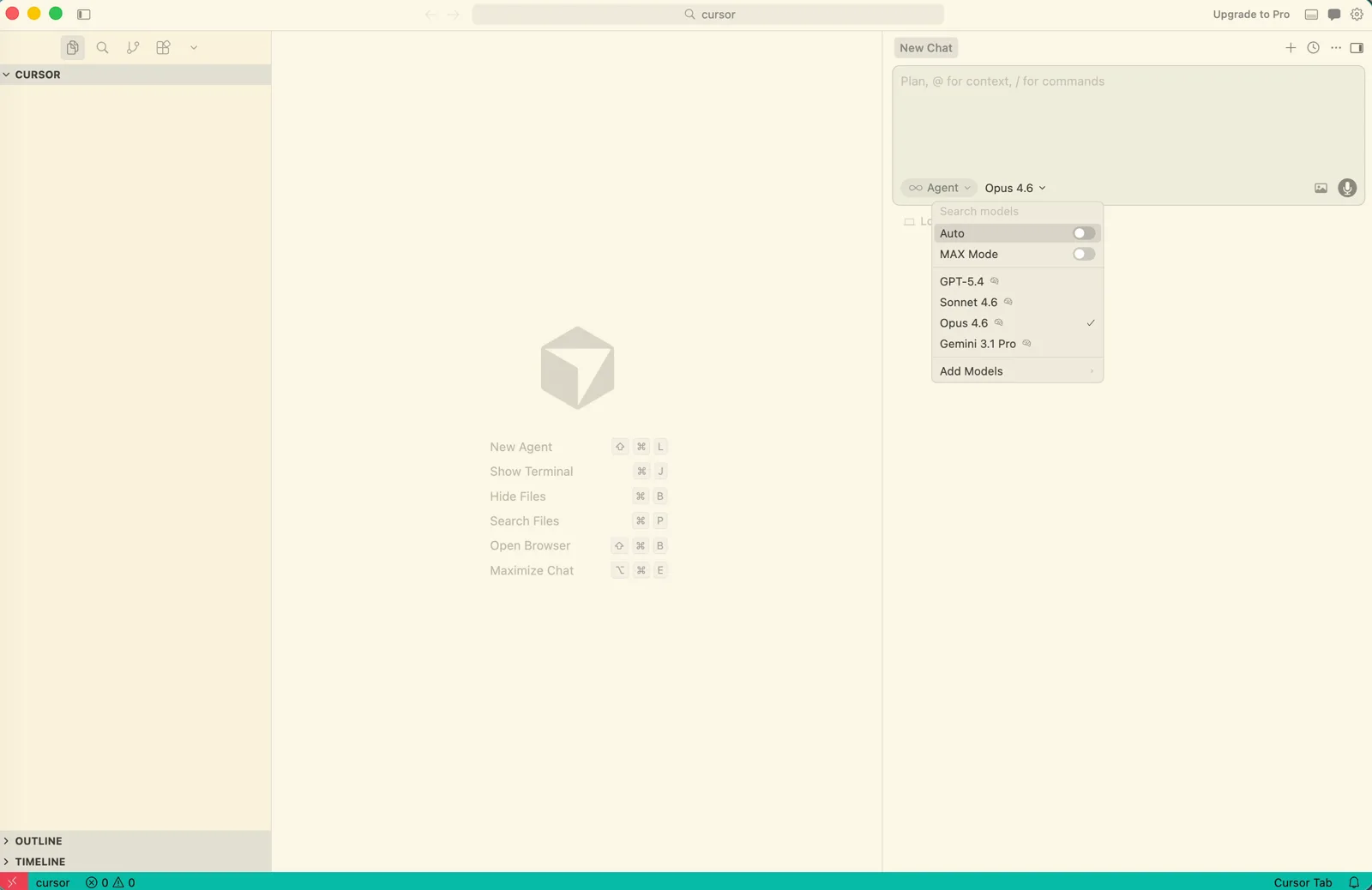Enable the MAX Mode toggle
This screenshot has height=890, width=1372.
coord(1084,255)
